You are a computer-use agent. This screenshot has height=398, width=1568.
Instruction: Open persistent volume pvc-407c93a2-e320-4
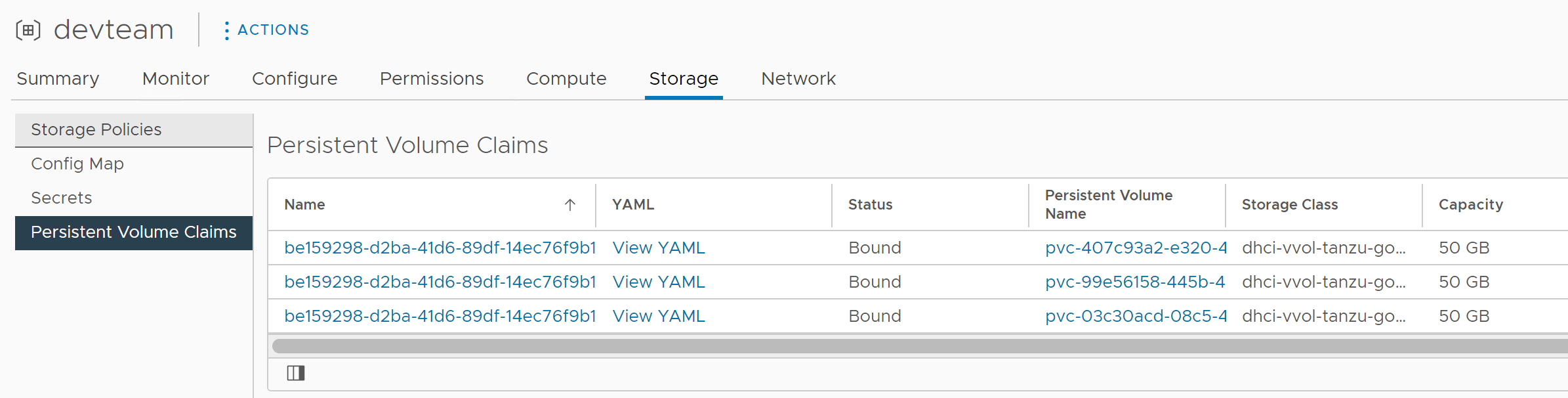tap(1136, 248)
